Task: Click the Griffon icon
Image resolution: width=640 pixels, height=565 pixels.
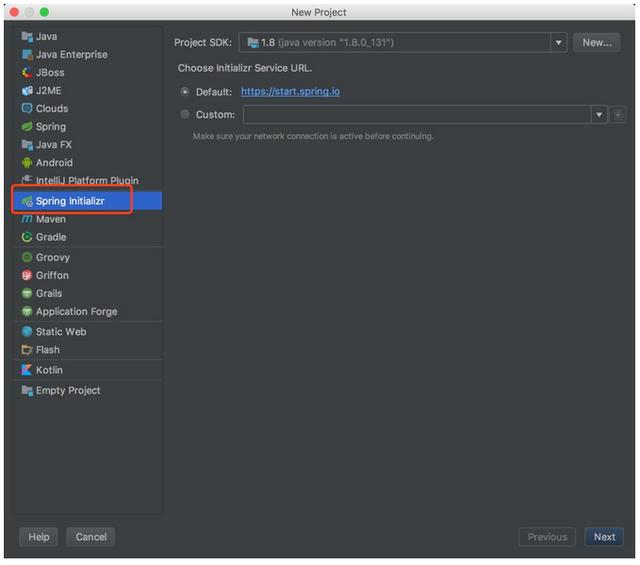Action: (27, 275)
